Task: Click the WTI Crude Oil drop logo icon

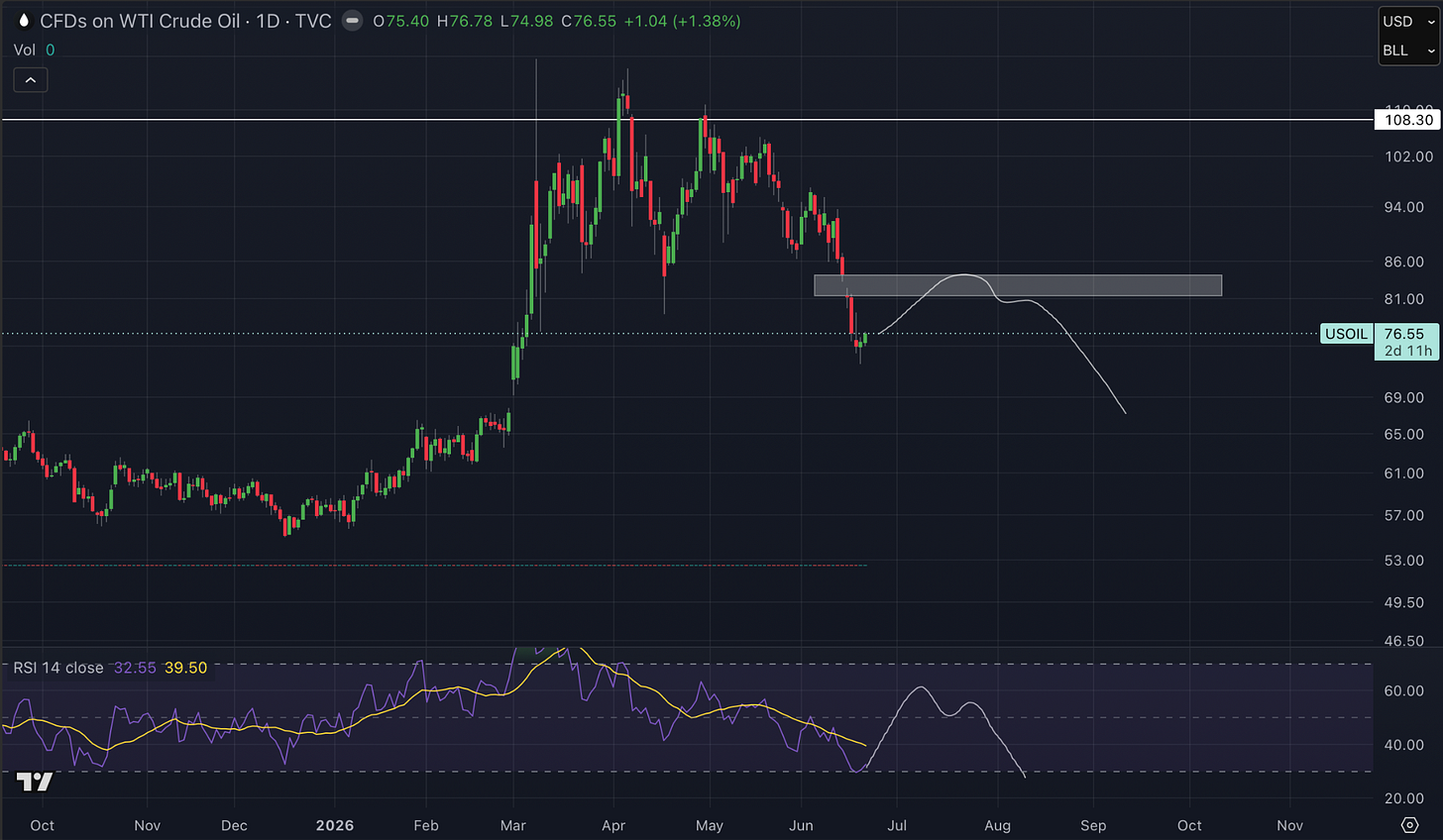Action: pos(24,21)
